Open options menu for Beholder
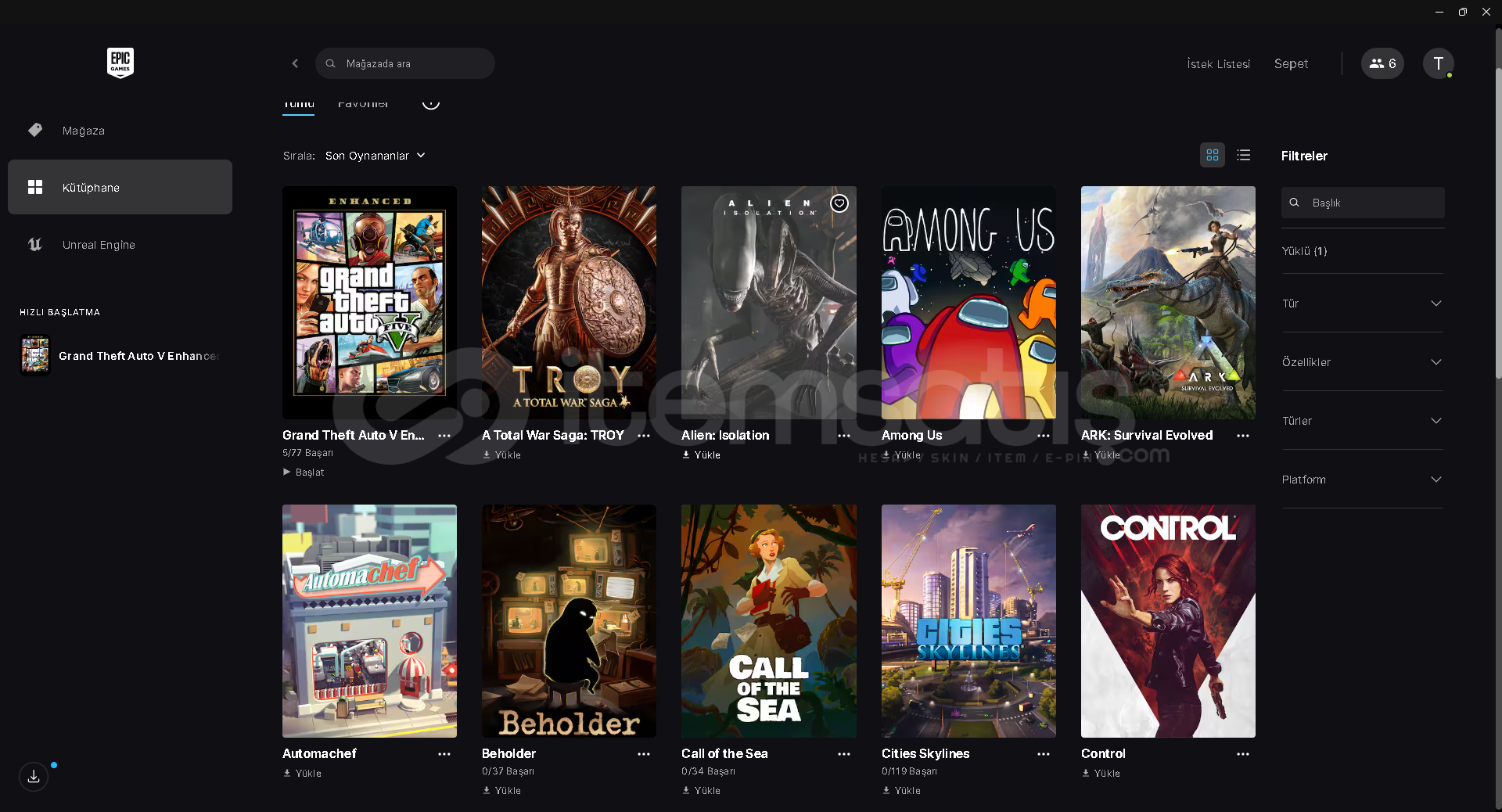Viewport: 1502px width, 812px height. 644,754
